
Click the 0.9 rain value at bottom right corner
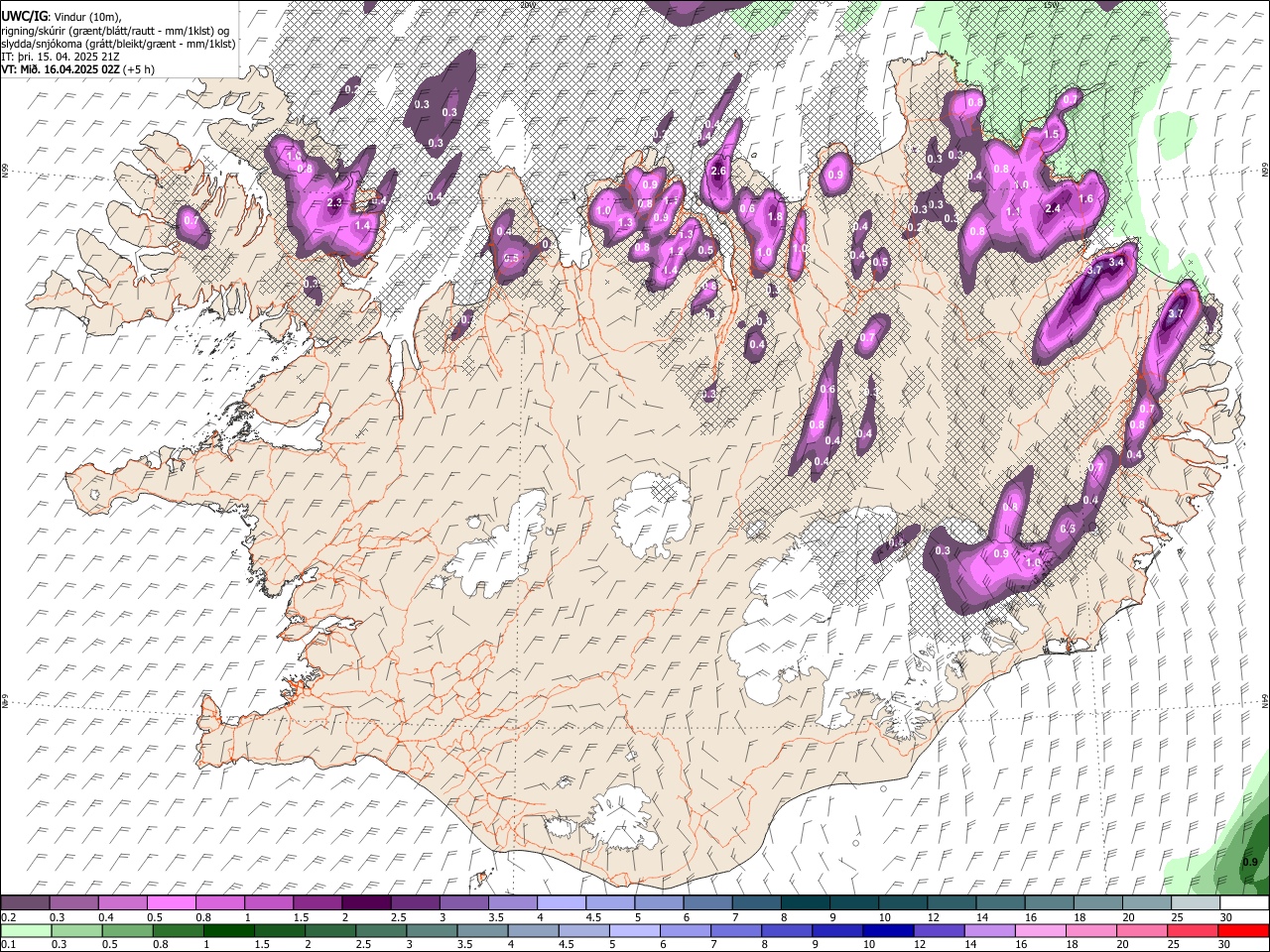point(1250,862)
